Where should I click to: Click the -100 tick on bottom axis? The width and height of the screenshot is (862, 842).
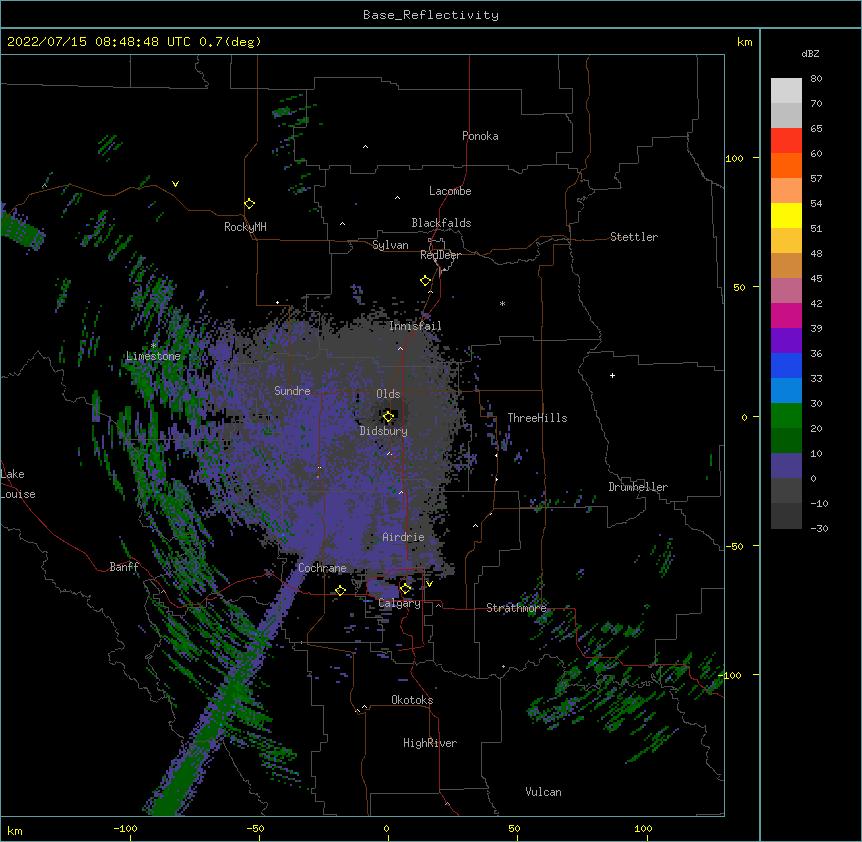[x=125, y=828]
